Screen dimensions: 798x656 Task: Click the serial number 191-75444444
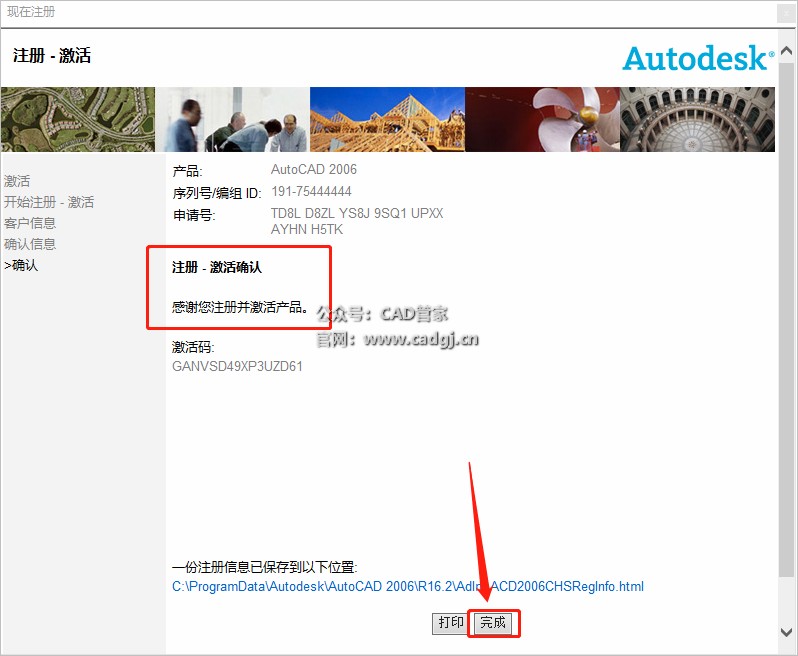pyautogui.click(x=311, y=192)
